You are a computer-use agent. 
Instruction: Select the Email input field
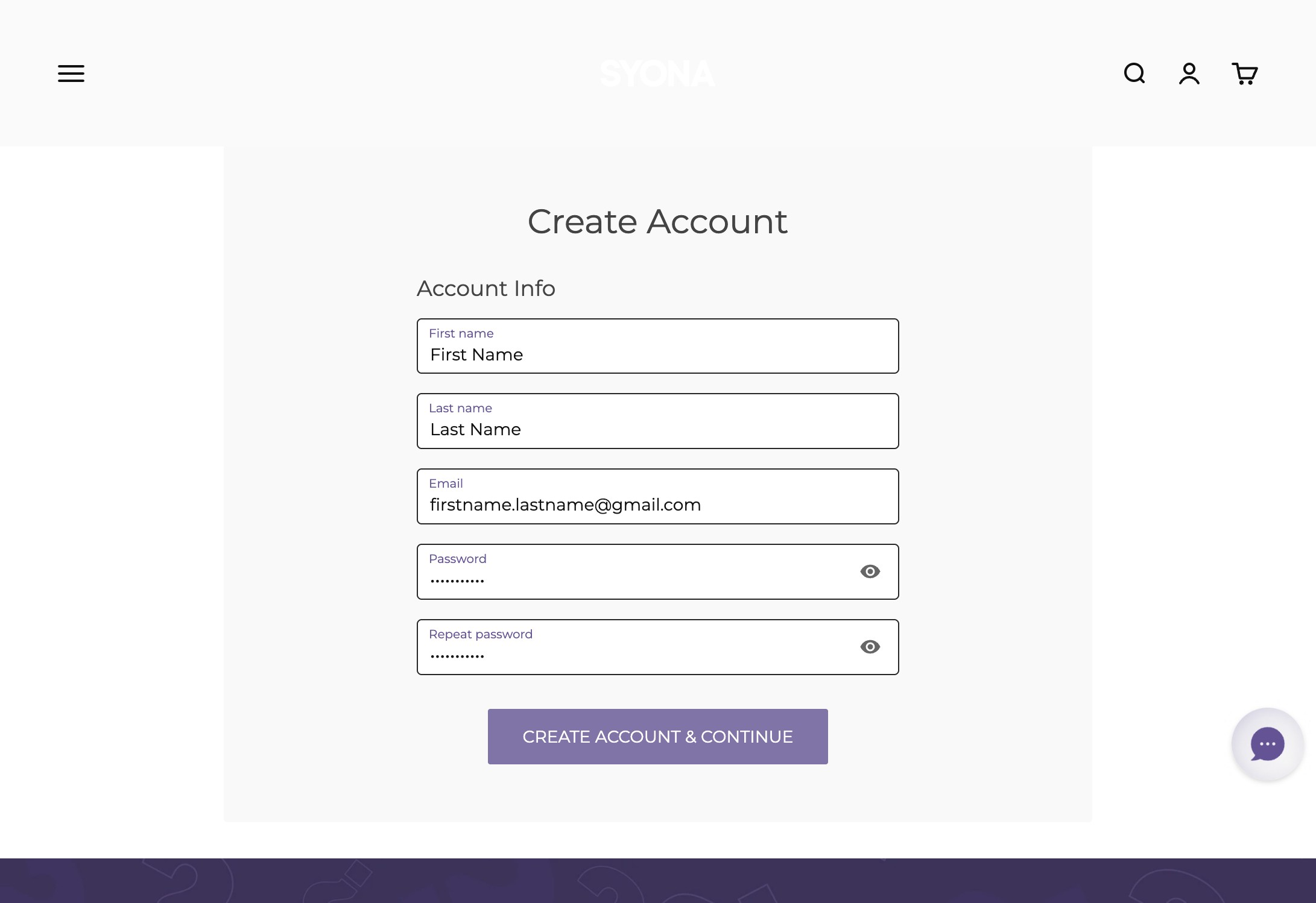tap(657, 505)
